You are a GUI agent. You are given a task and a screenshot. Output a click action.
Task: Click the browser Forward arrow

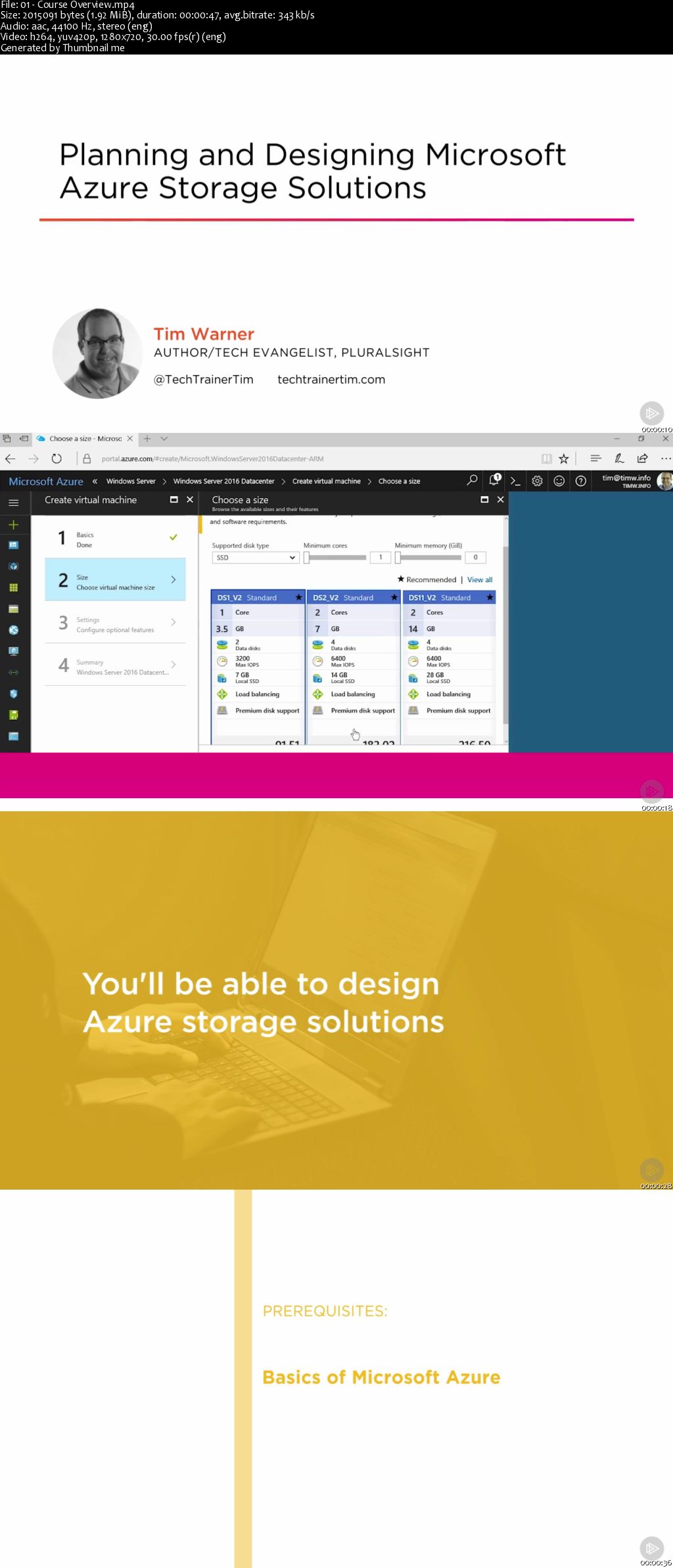[x=34, y=459]
